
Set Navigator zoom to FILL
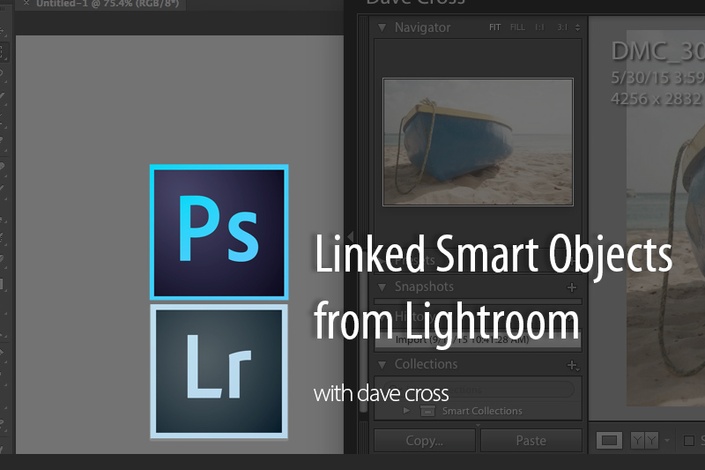click(518, 27)
